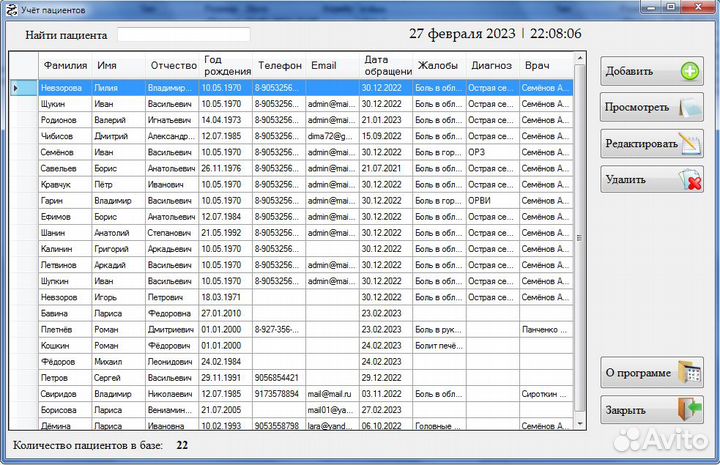This screenshot has width=720, height=465.
Task: Type in the Найти пациента search field
Action: tap(183, 35)
